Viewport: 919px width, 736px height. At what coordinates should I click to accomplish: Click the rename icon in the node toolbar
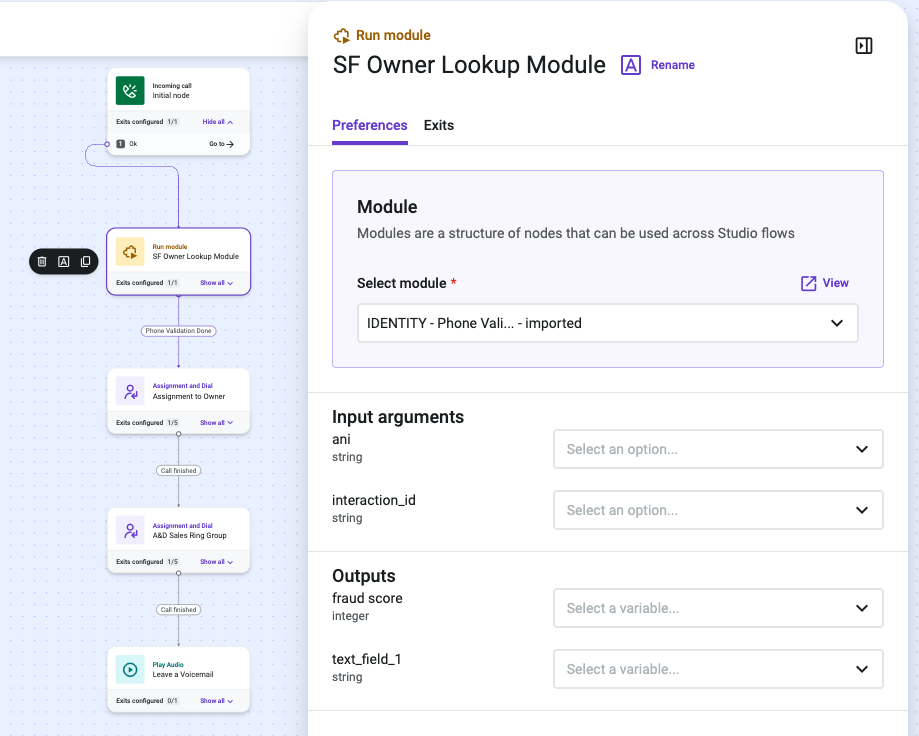pos(63,261)
